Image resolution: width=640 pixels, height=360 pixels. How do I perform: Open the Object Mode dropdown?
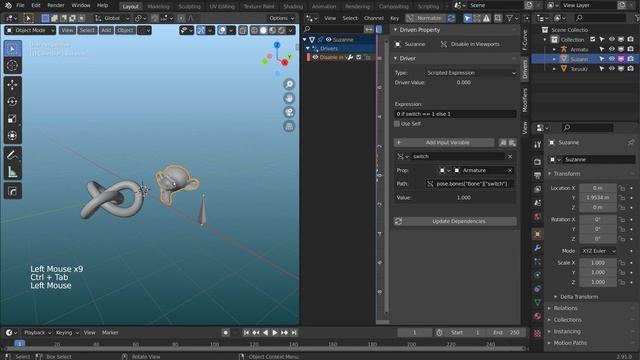point(30,30)
